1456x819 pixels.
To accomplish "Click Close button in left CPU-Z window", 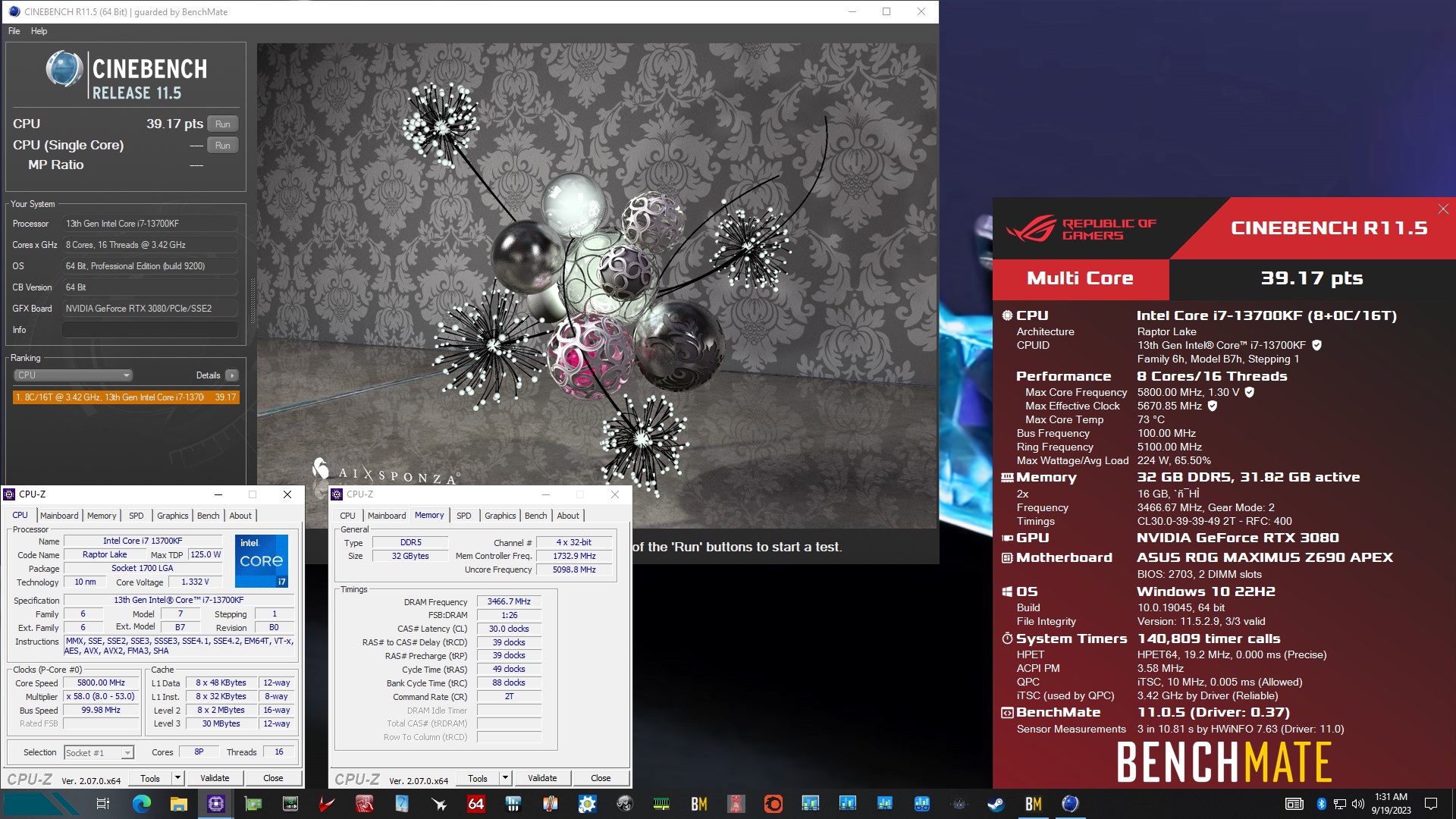I will click(x=273, y=778).
